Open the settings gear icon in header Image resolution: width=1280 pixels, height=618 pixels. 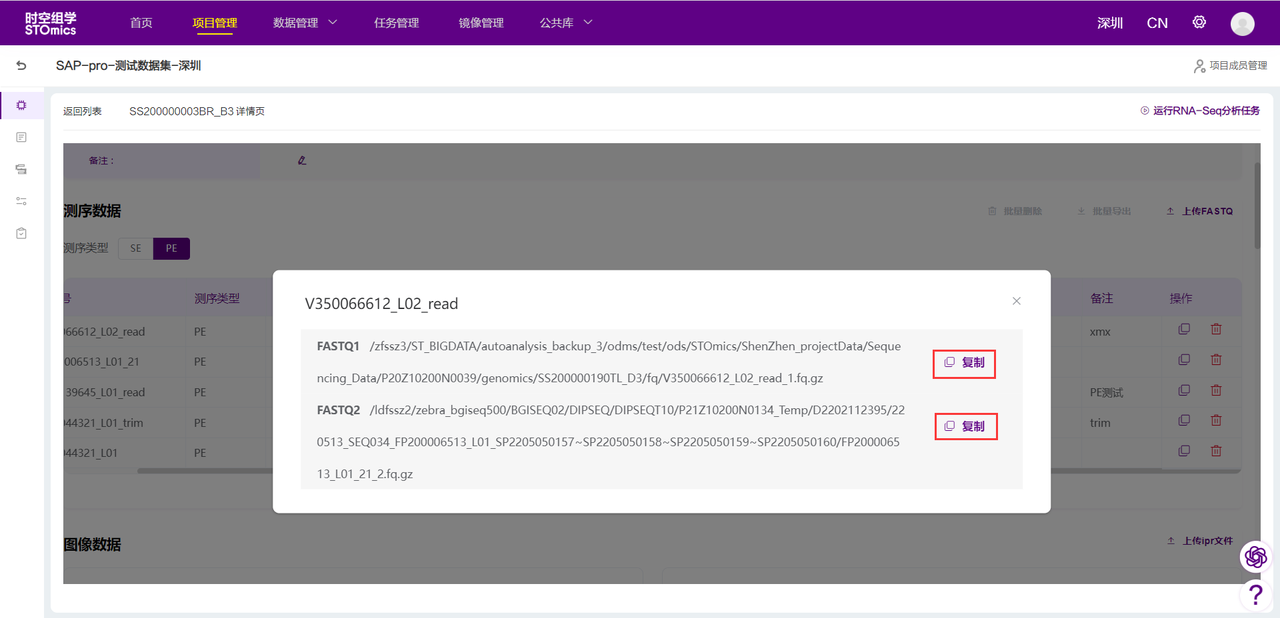click(1199, 22)
